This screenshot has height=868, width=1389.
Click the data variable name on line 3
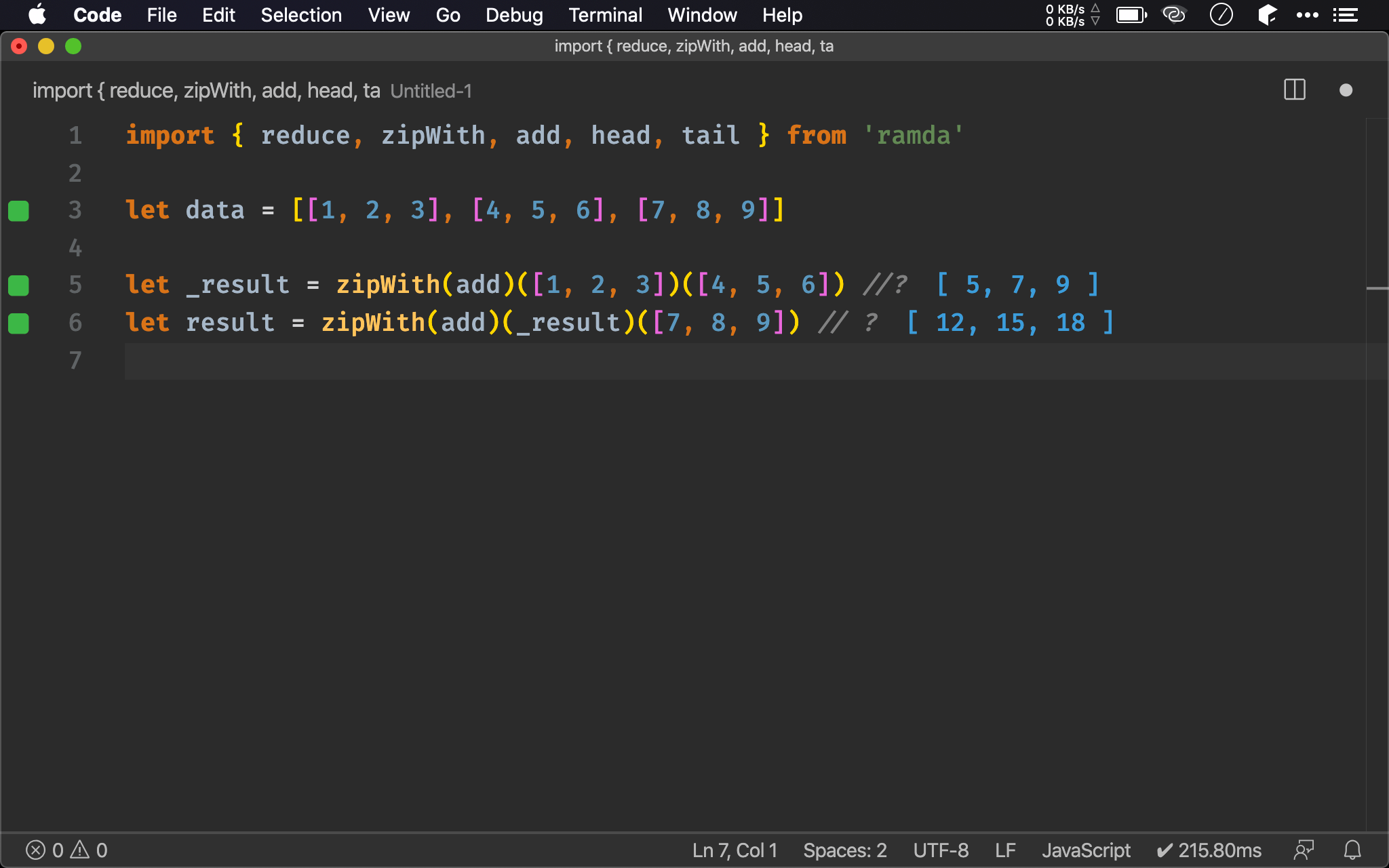click(215, 210)
